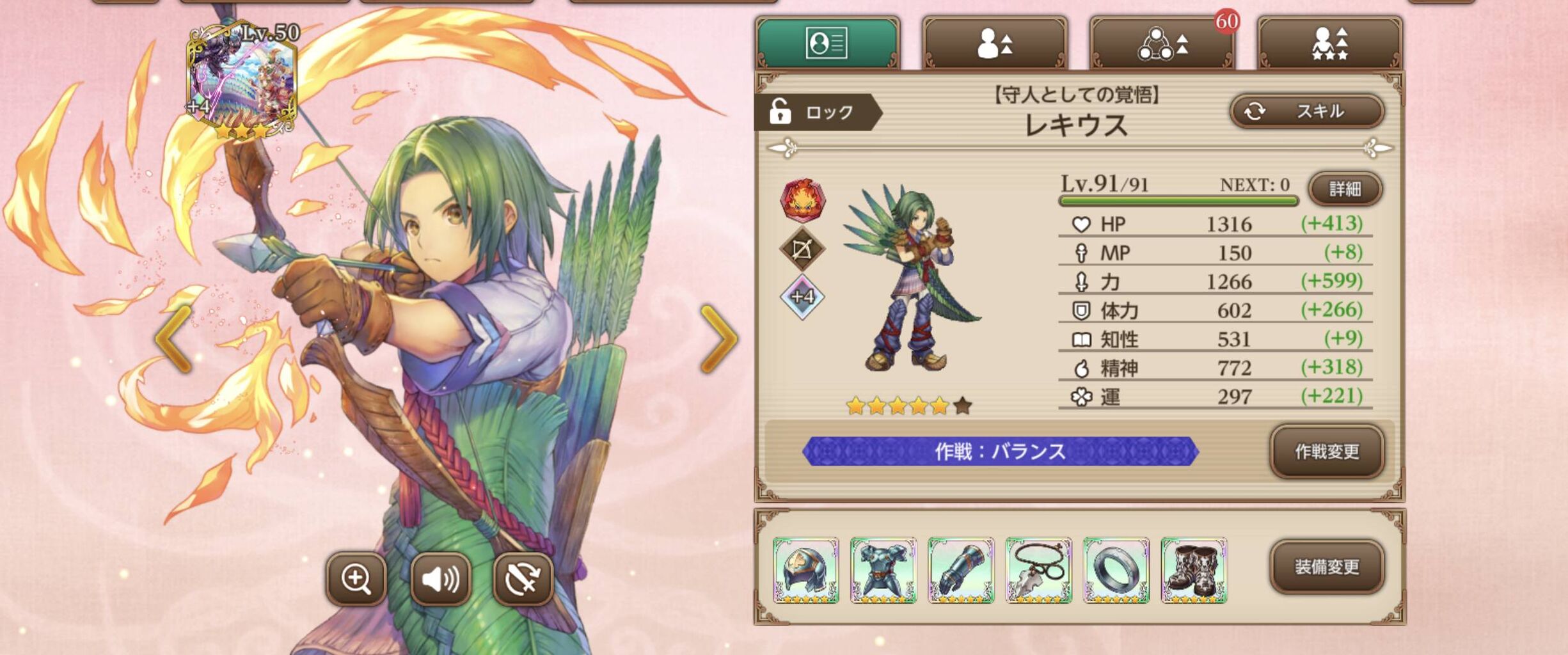
Task: Switch view with the スキル toggle button
Action: (1307, 111)
